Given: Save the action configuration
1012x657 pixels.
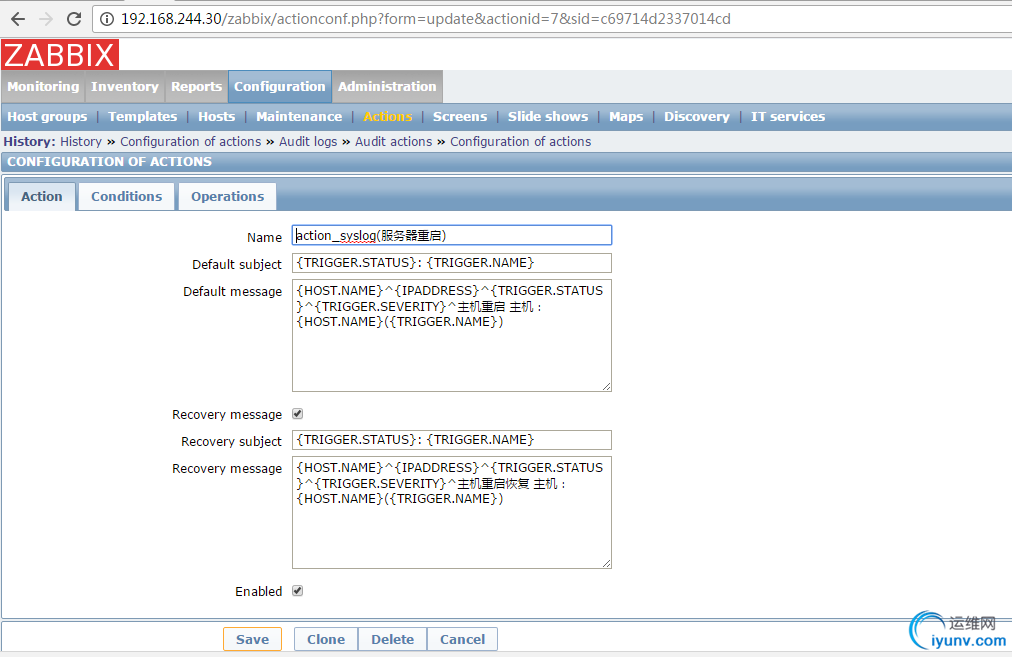Looking at the screenshot, I should (x=252, y=639).
